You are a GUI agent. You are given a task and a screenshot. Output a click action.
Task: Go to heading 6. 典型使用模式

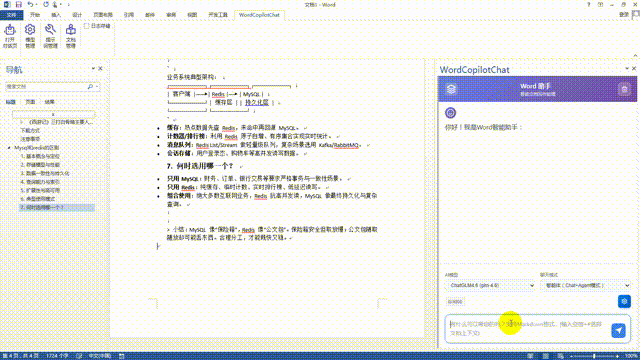click(x=38, y=199)
